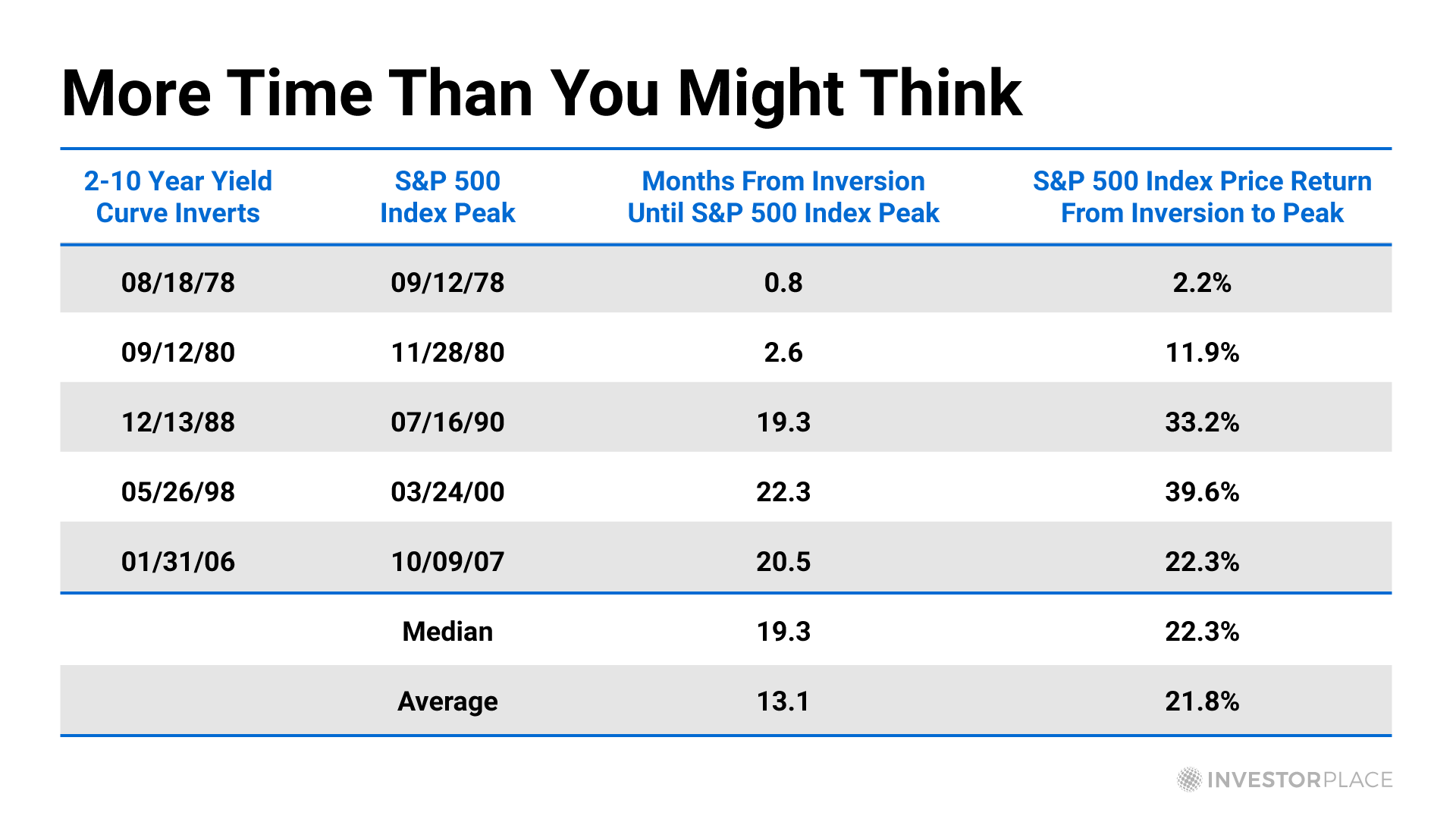This screenshot has width=1456, height=819.
Task: Click the 03/24/00 index peak cell
Action: 447,492
